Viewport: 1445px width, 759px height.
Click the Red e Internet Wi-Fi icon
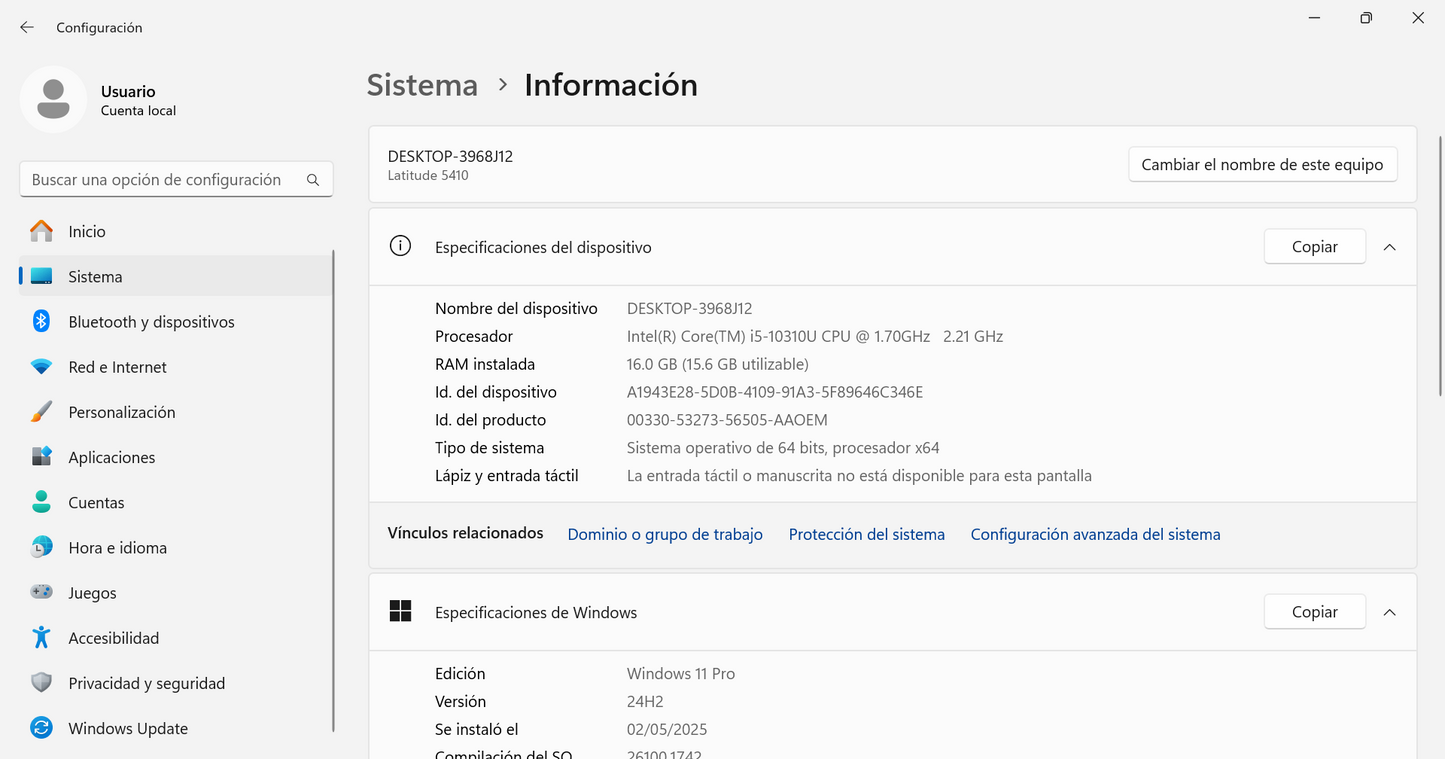41,367
